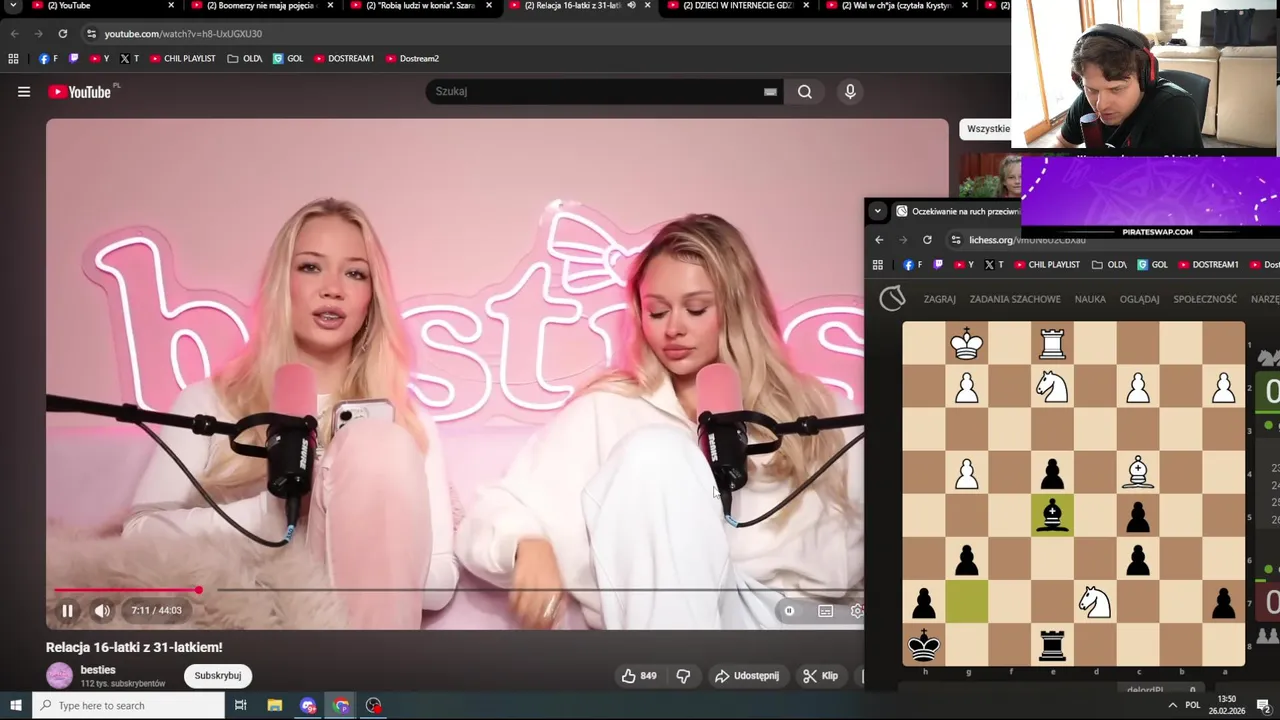Create a clip with the Klip button
Screen dimensions: 1280x720
(x=820, y=676)
